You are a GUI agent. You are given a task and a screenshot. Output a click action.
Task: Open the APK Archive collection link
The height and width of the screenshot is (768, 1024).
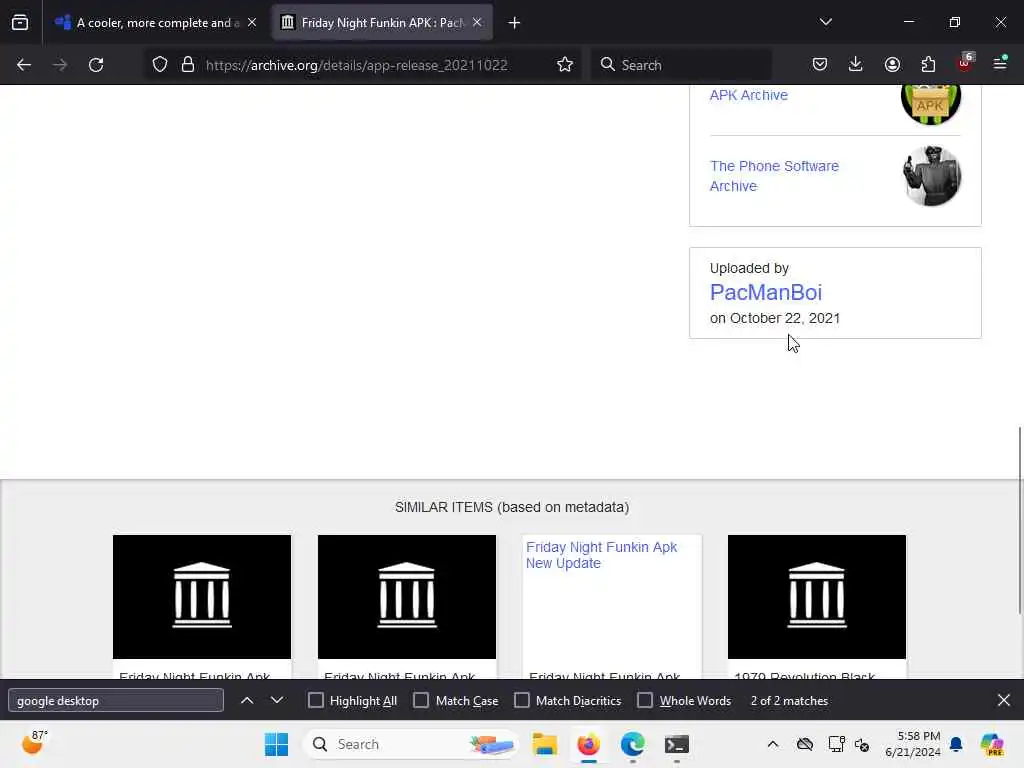coord(748,95)
